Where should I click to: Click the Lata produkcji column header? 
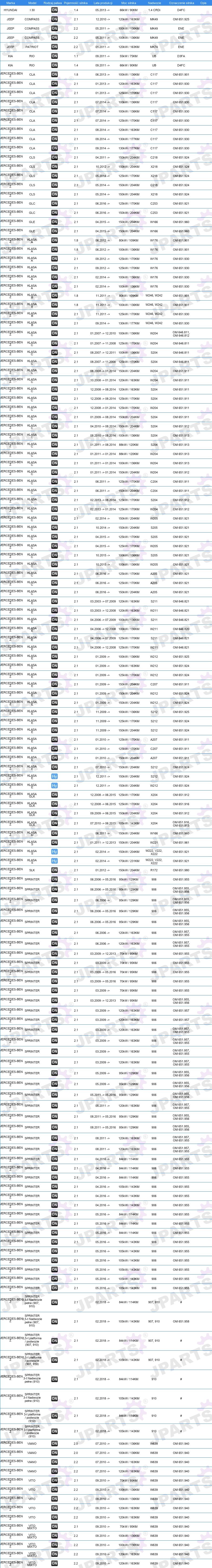click(x=104, y=3)
